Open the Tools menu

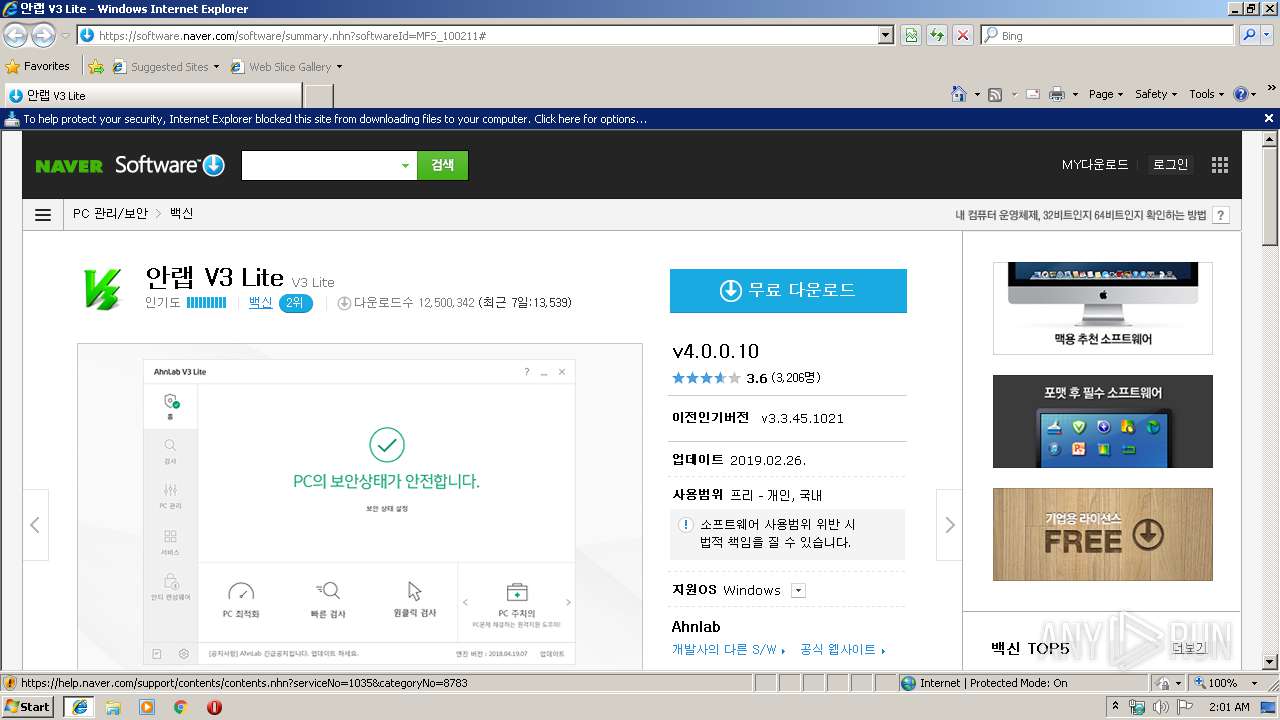1207,94
